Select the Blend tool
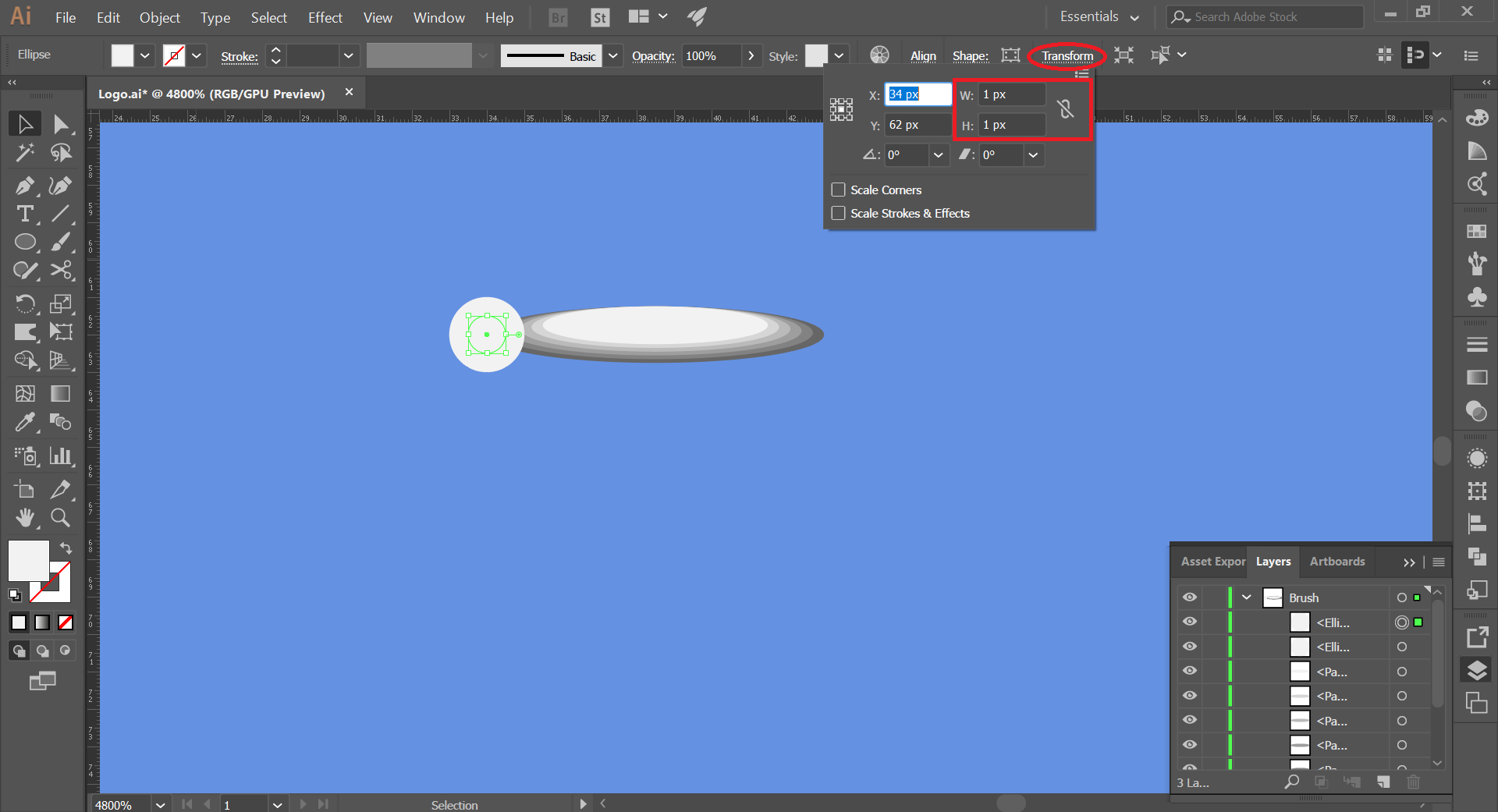Image resolution: width=1498 pixels, height=812 pixels. [60, 422]
